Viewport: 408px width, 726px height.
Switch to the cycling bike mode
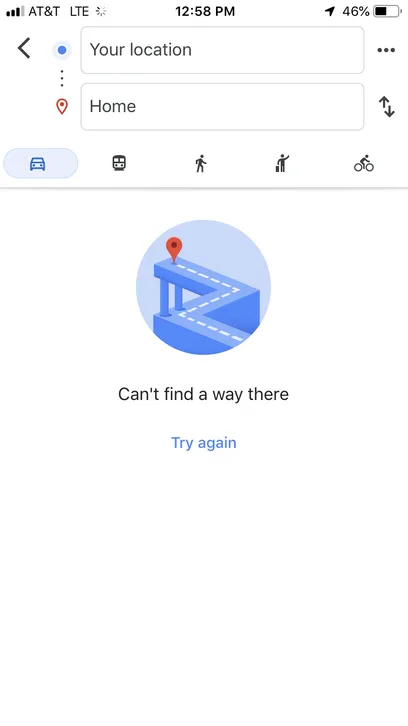[x=364, y=163]
